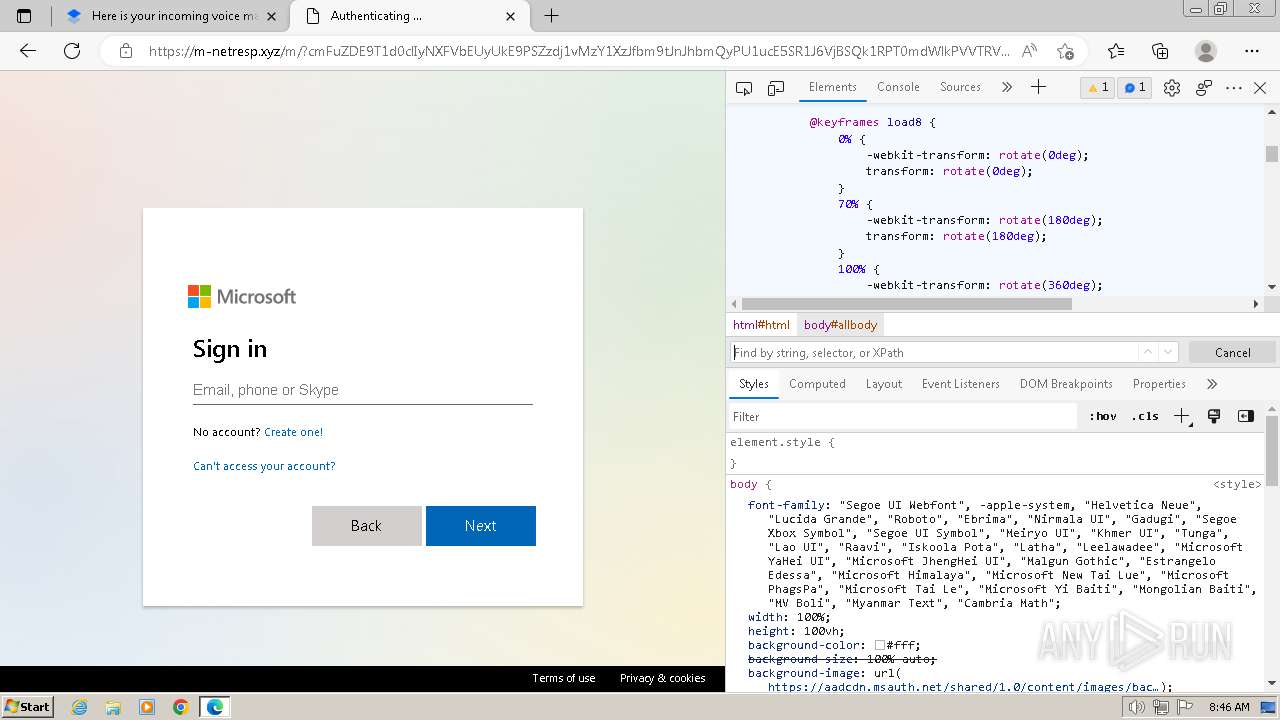
Task: Open the Windows Start menu
Action: pyautogui.click(x=28, y=707)
